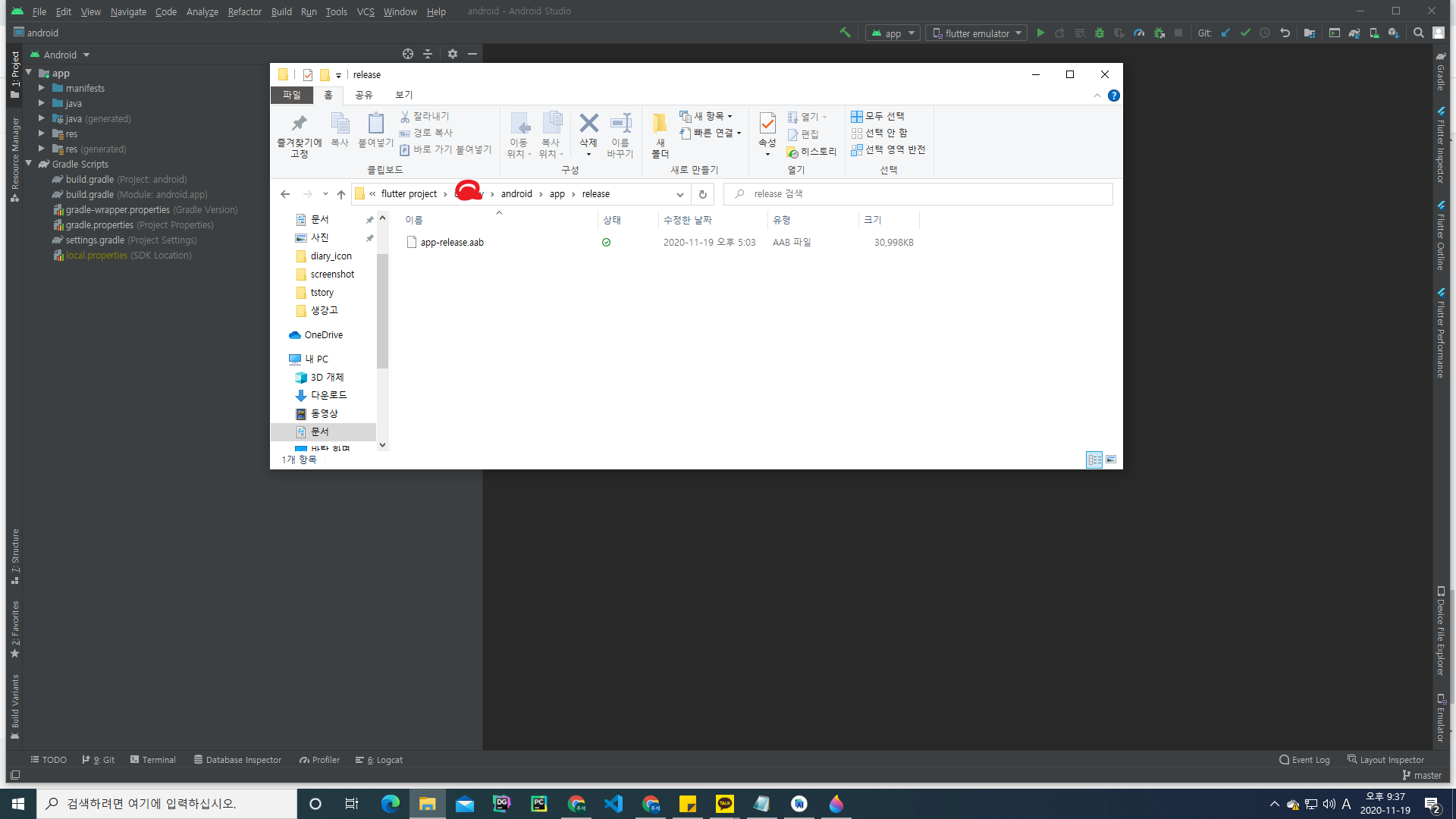Screen dimensions: 1456x819
Task: Click Search Everywhere magnifier icon
Action: (1418, 33)
